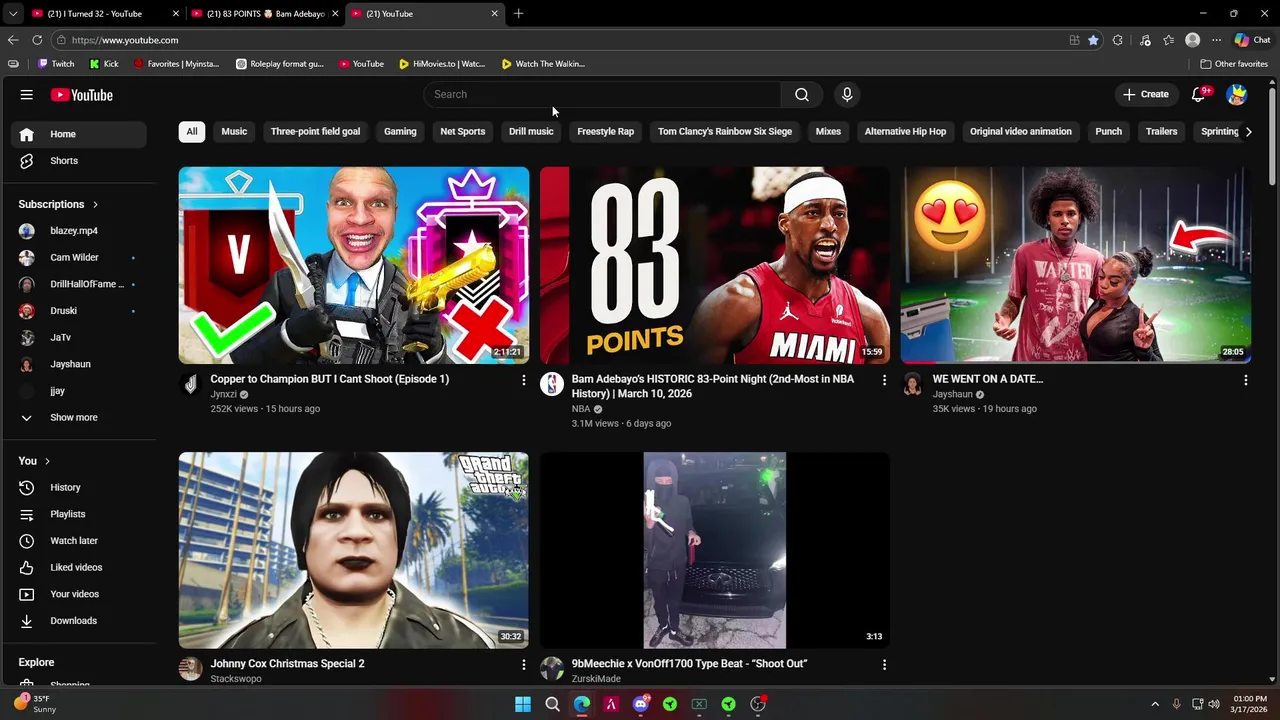Open Downloads in the sidebar
Image resolution: width=1280 pixels, height=720 pixels.
(x=80, y=621)
